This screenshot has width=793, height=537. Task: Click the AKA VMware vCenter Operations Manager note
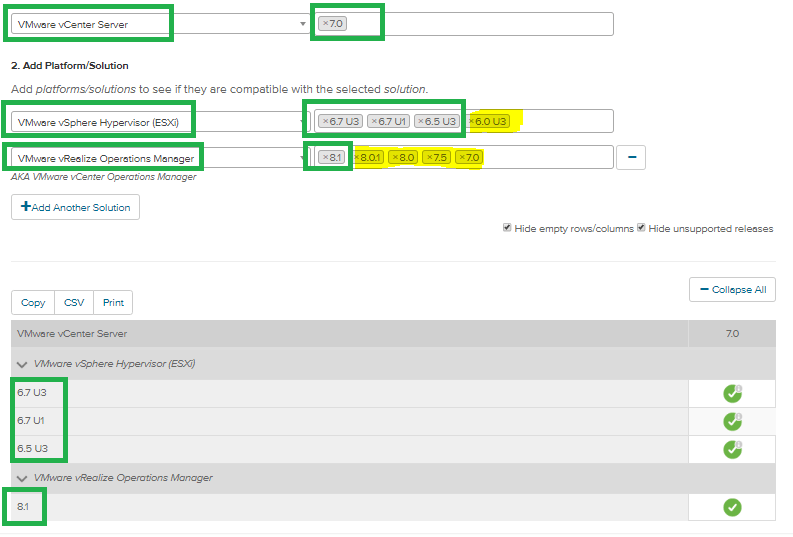tap(104, 177)
